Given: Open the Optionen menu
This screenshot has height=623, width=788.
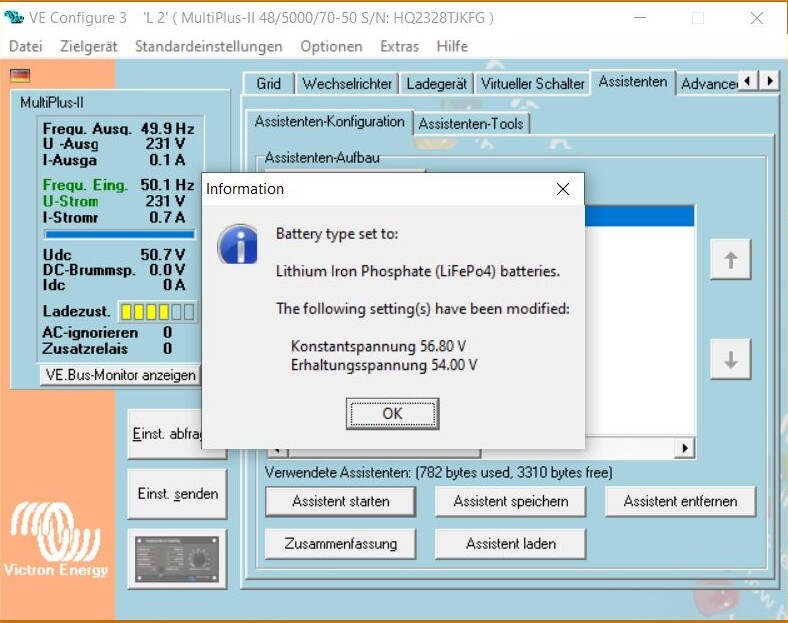Looking at the screenshot, I should pyautogui.click(x=331, y=46).
